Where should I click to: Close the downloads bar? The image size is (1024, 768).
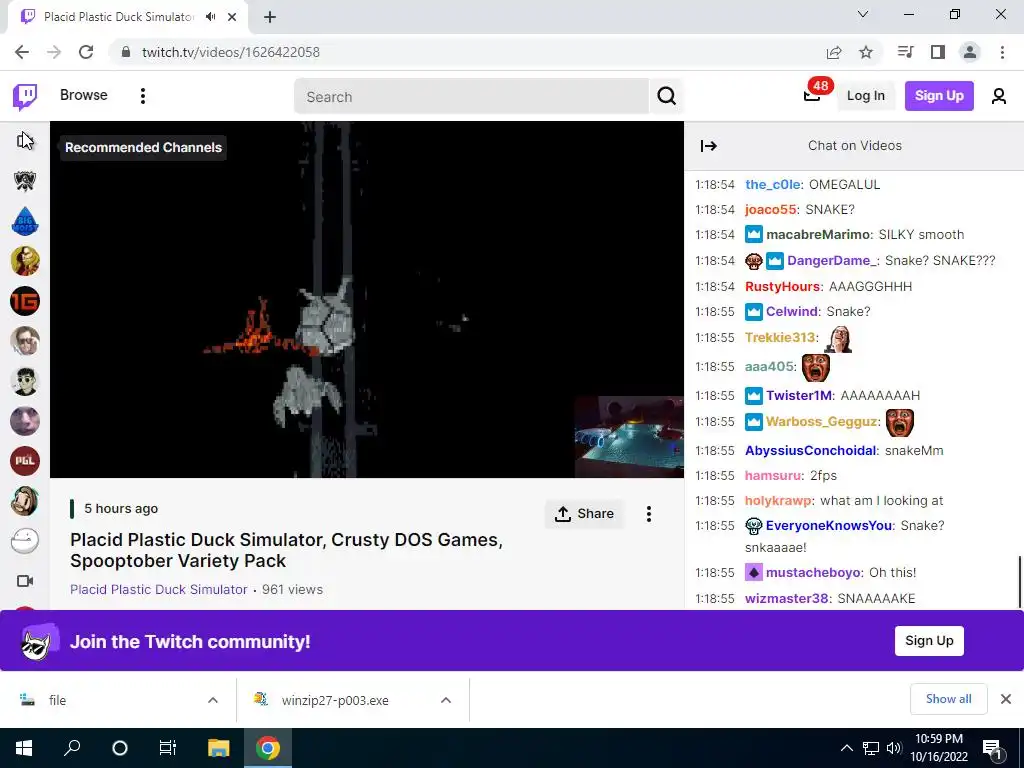(1006, 699)
